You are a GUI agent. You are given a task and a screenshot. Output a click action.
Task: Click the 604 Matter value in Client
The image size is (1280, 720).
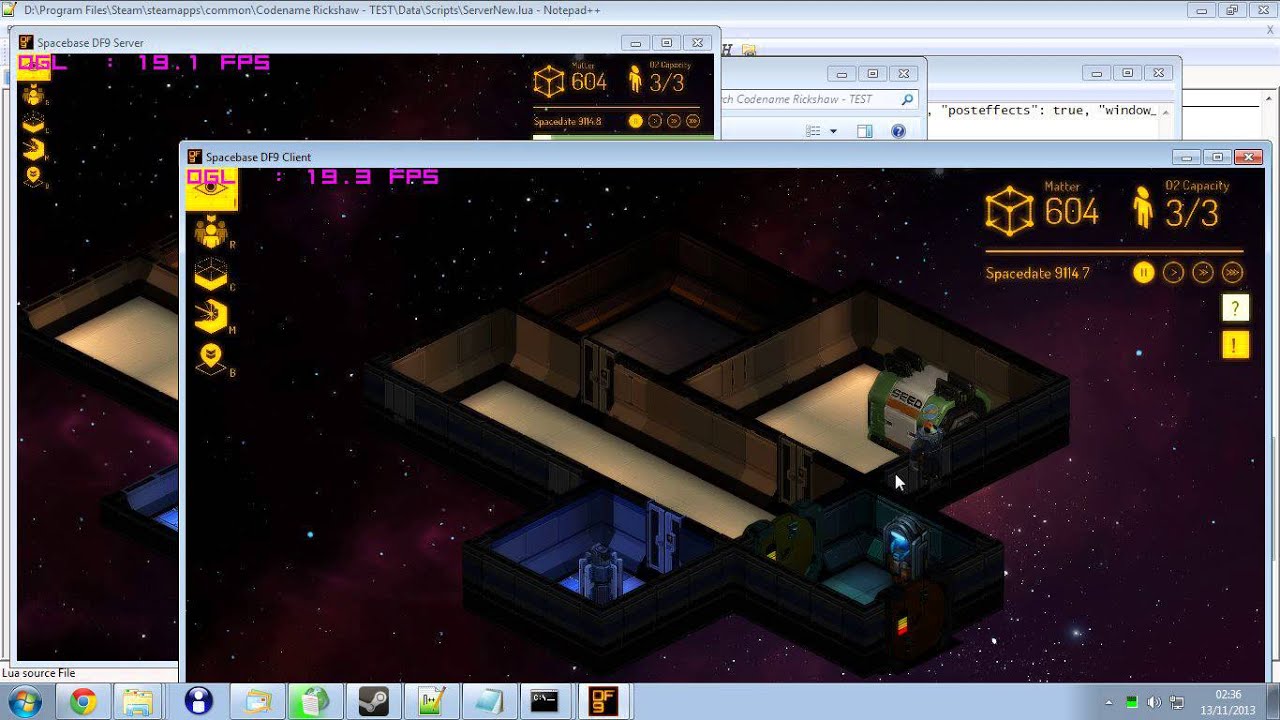1071,212
